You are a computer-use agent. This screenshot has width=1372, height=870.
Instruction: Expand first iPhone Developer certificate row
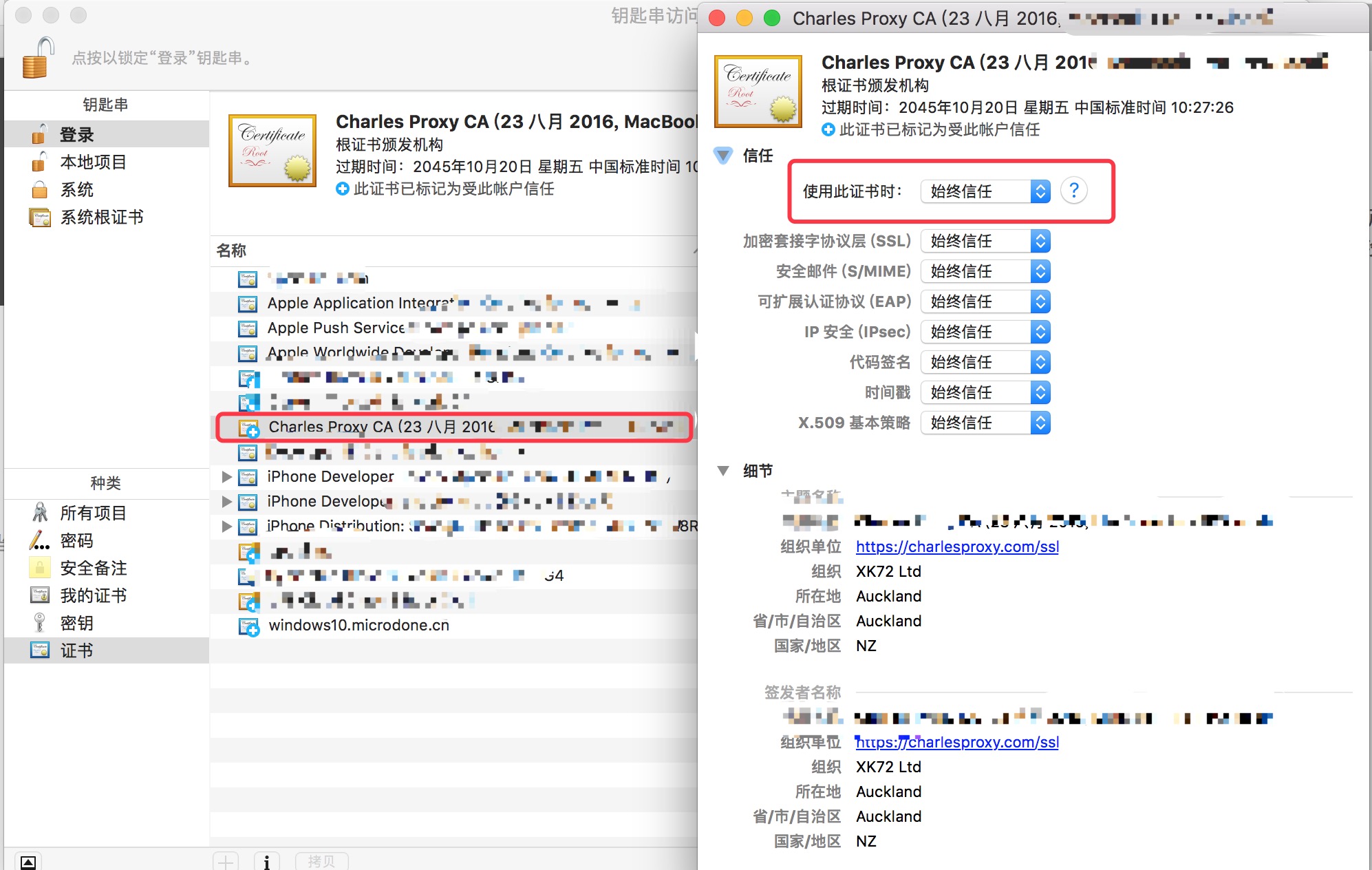tap(226, 476)
